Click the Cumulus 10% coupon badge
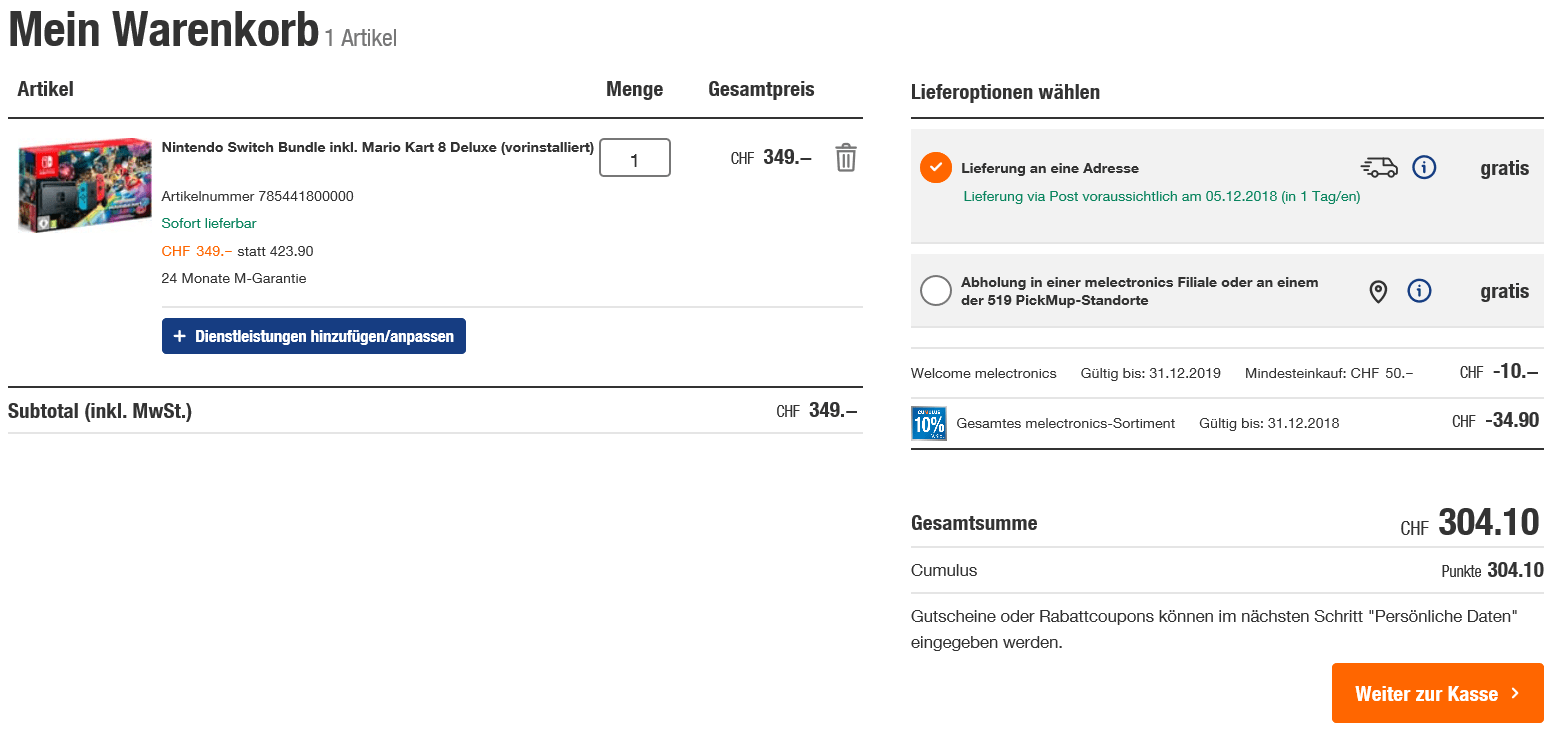The height and width of the screenshot is (739, 1564). tap(929, 423)
